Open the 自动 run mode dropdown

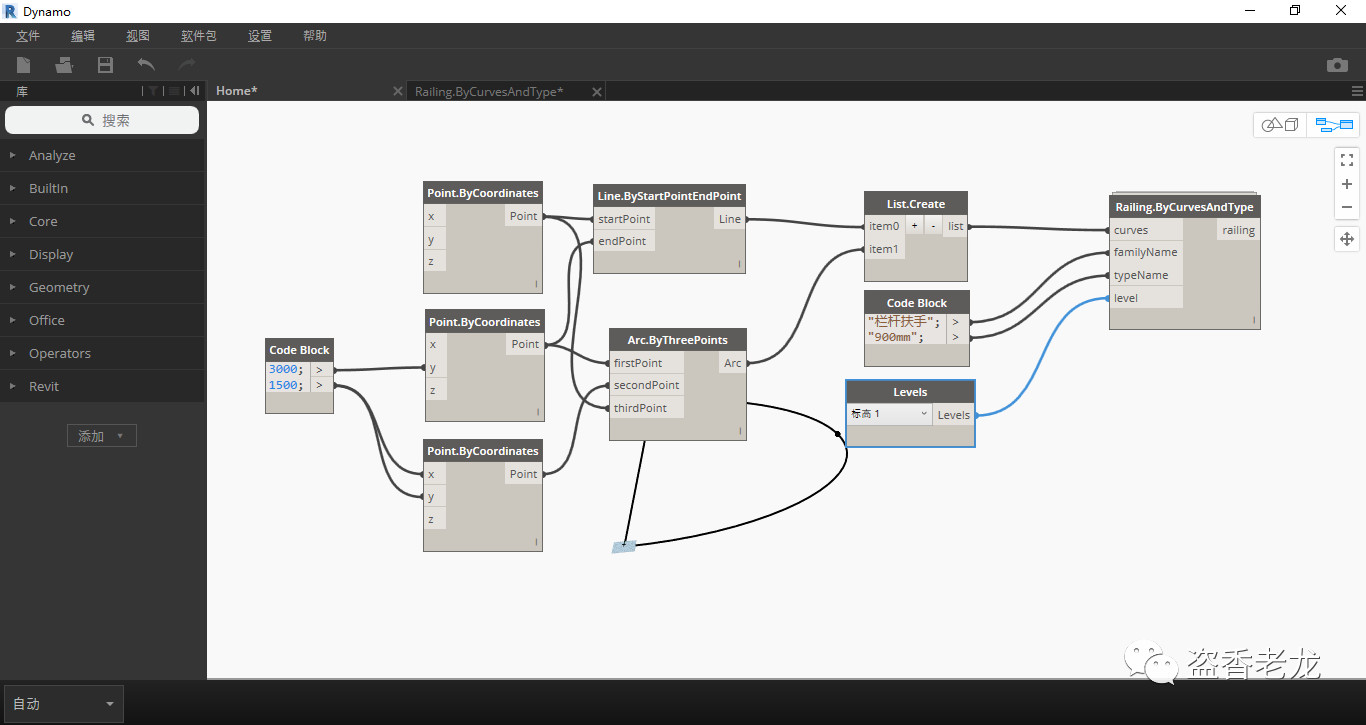[x=64, y=704]
